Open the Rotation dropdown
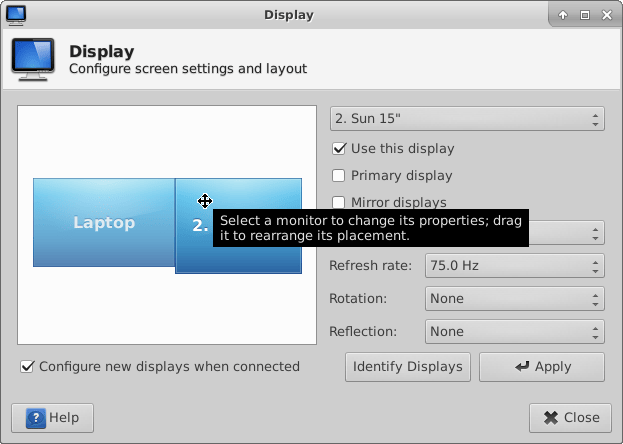This screenshot has width=623, height=444. coord(514,298)
